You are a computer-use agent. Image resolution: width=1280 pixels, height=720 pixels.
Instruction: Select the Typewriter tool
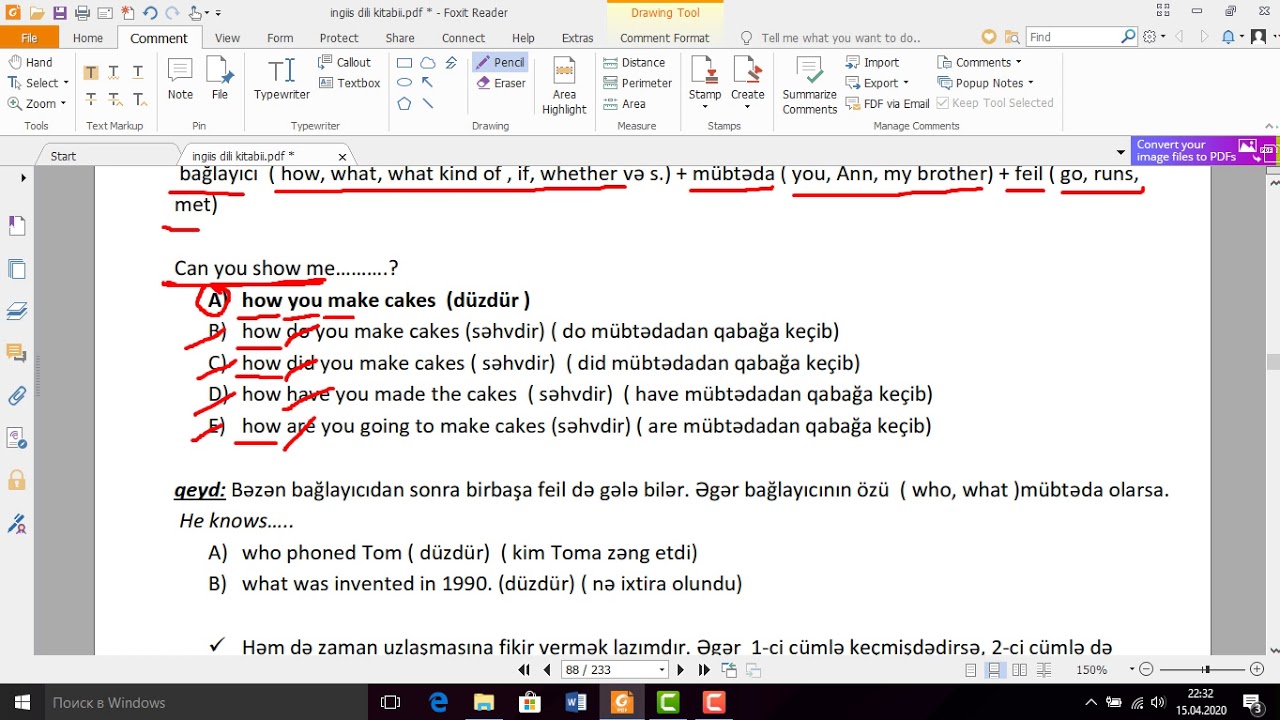[282, 79]
